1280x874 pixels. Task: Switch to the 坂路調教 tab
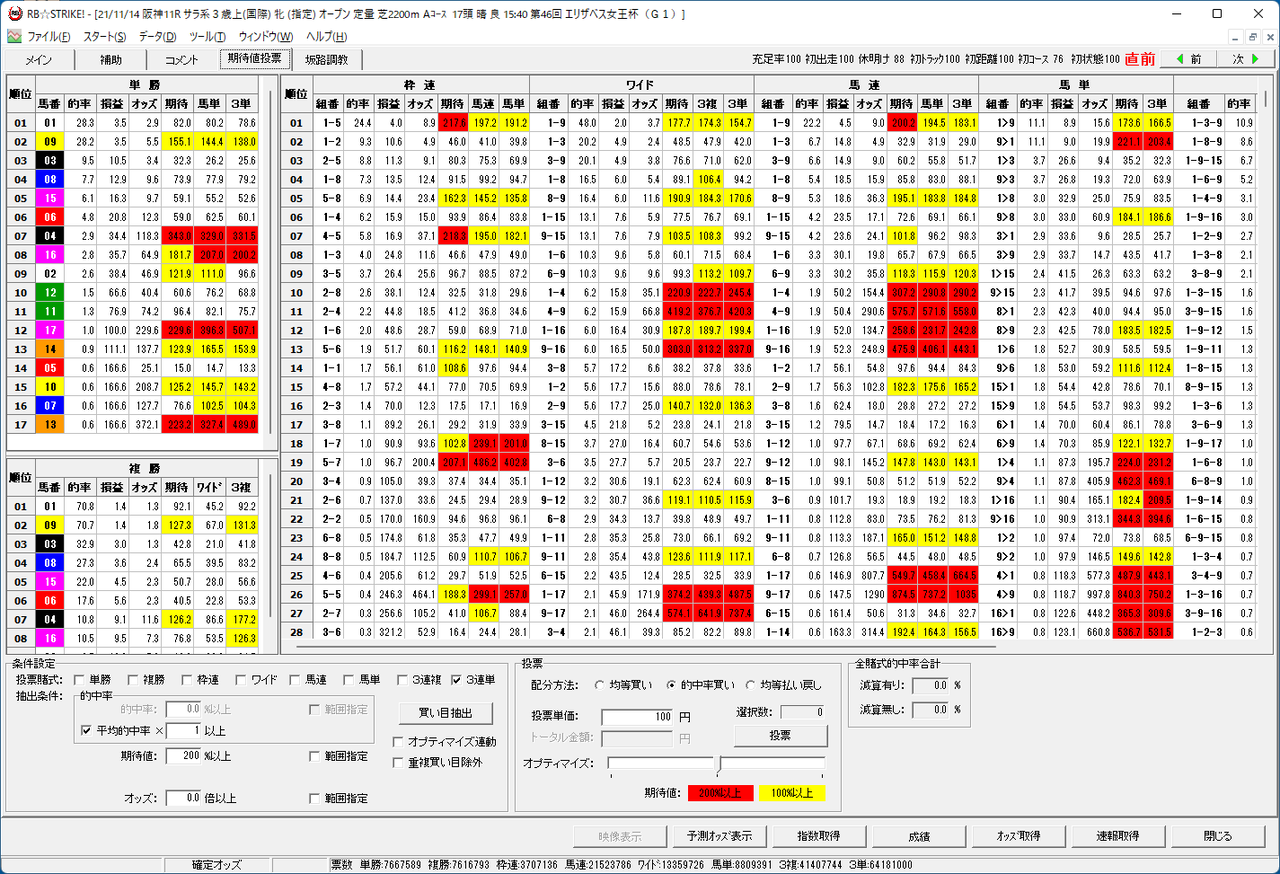tap(327, 60)
